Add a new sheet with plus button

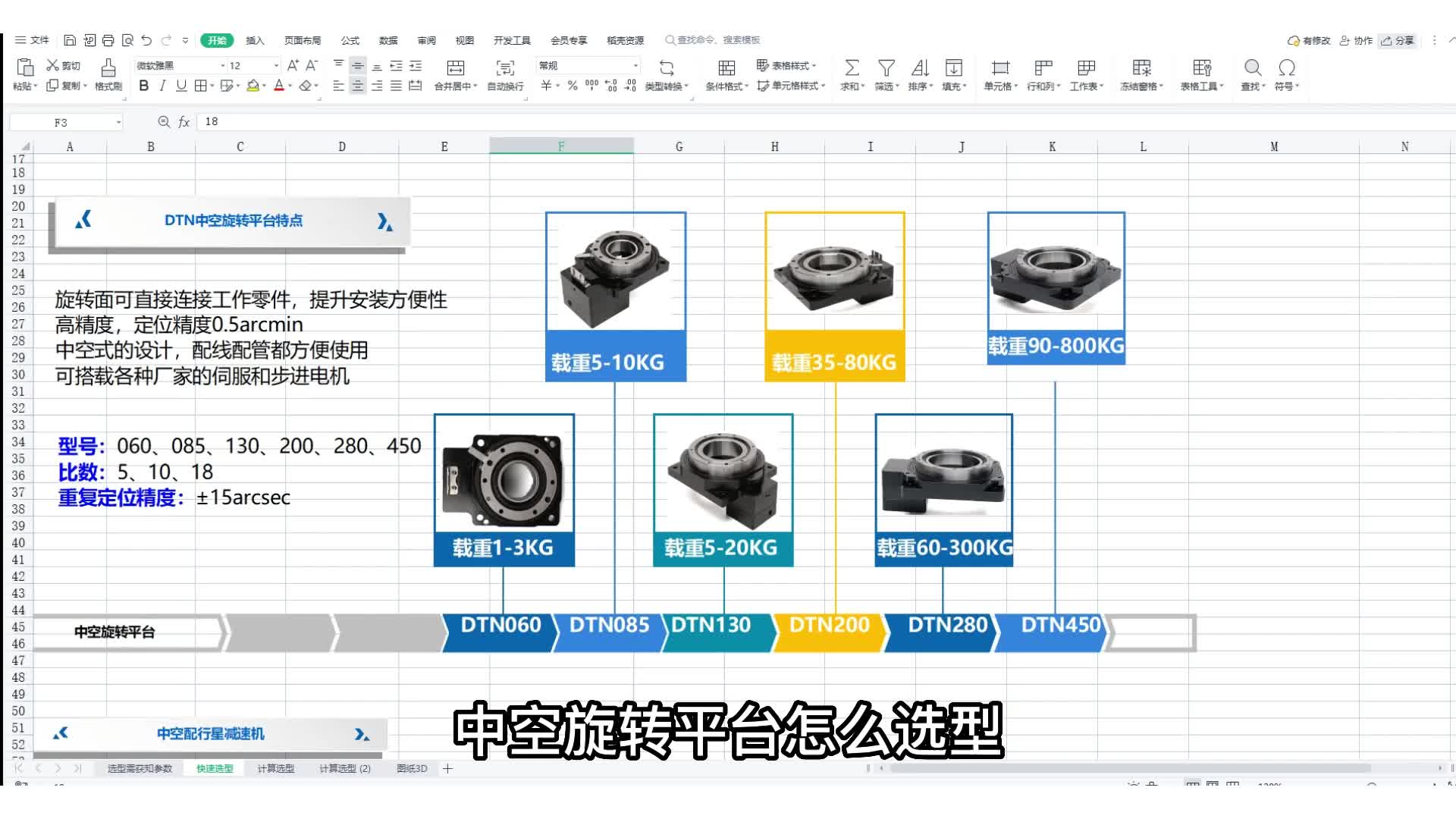point(447,768)
